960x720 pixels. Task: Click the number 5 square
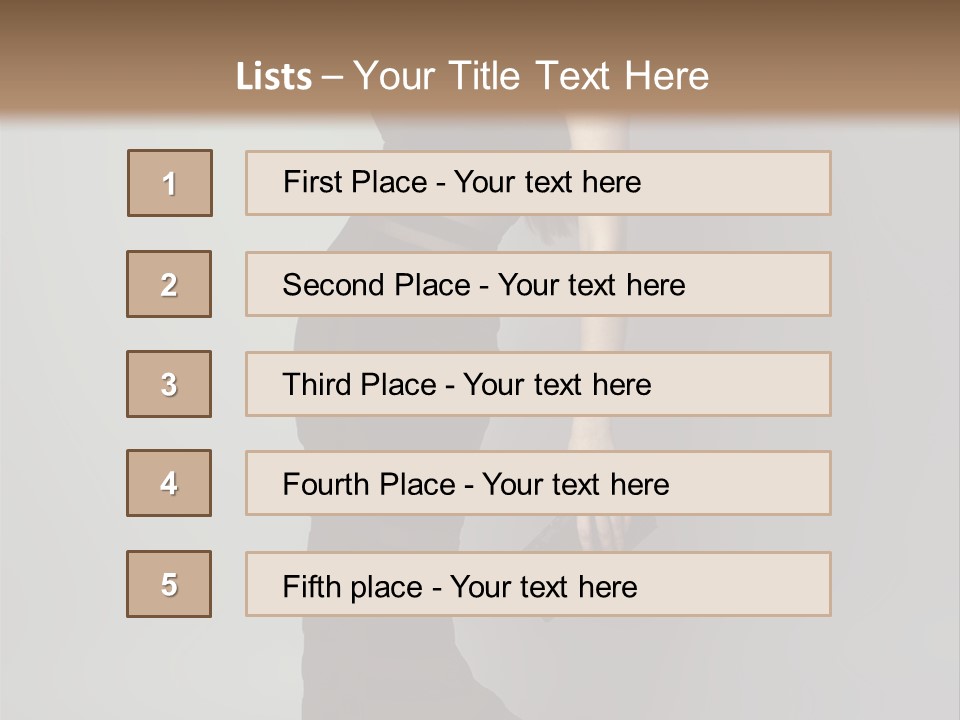(169, 584)
